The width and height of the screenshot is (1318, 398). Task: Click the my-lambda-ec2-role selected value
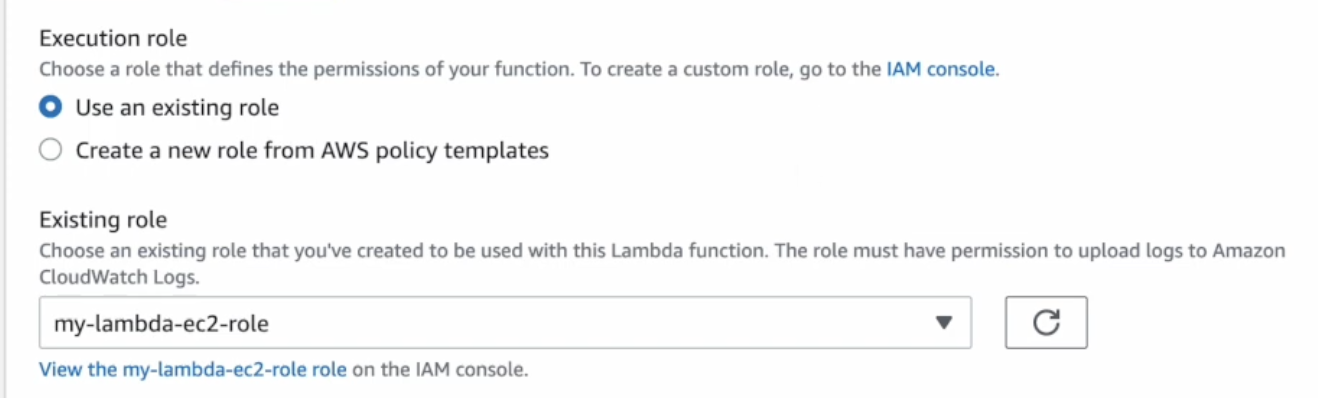(x=162, y=323)
